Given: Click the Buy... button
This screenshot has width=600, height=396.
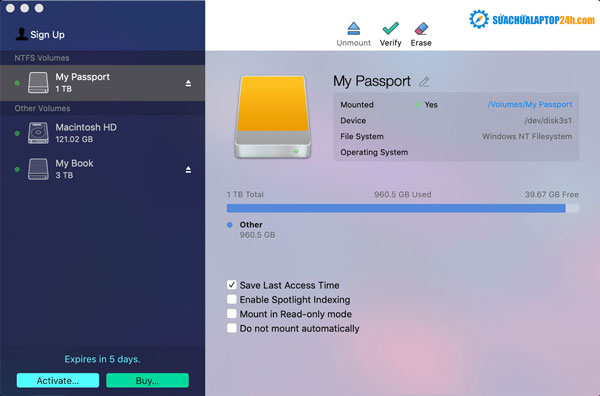Looking at the screenshot, I should 147,380.
